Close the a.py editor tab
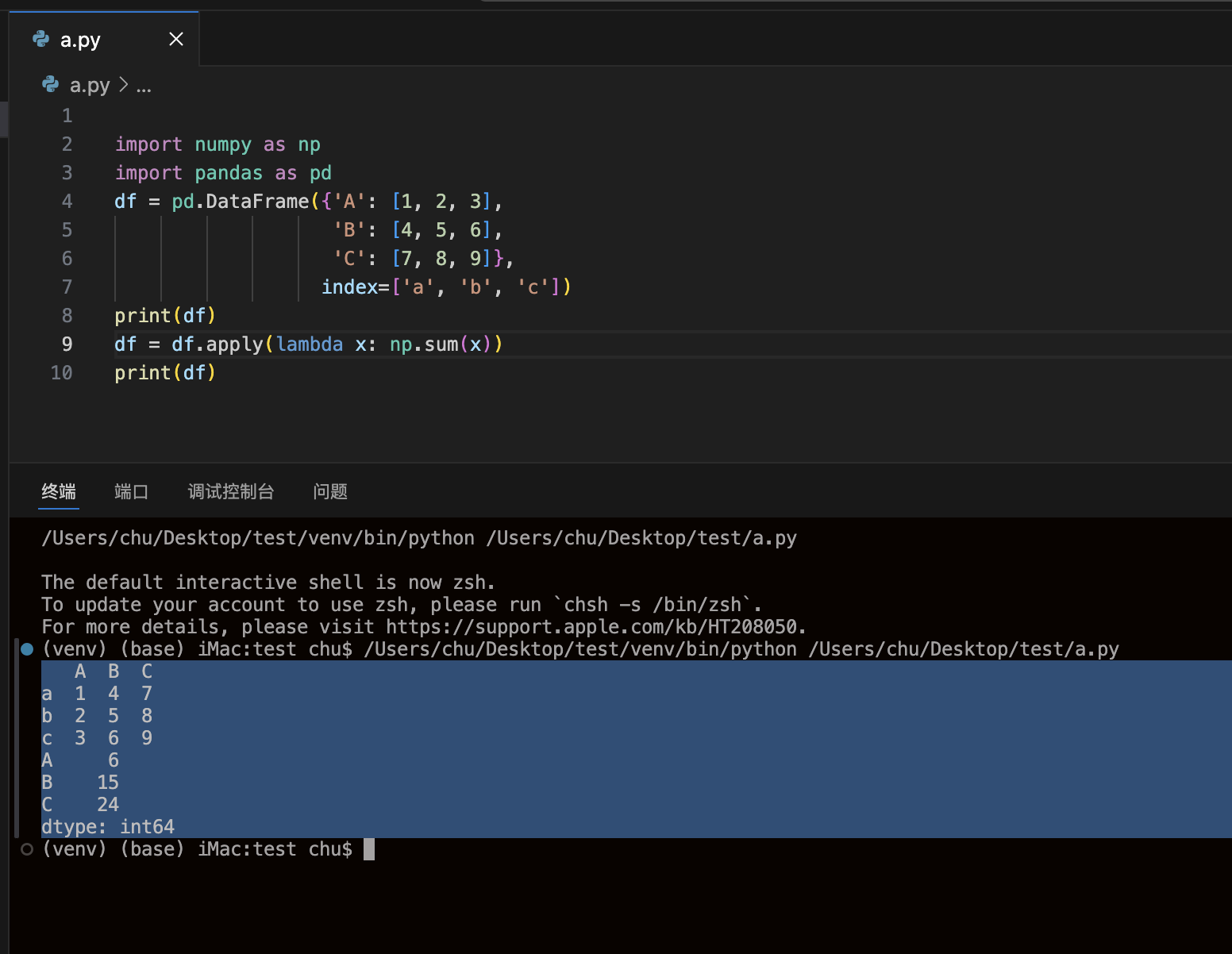This screenshot has height=954, width=1232. 176,39
